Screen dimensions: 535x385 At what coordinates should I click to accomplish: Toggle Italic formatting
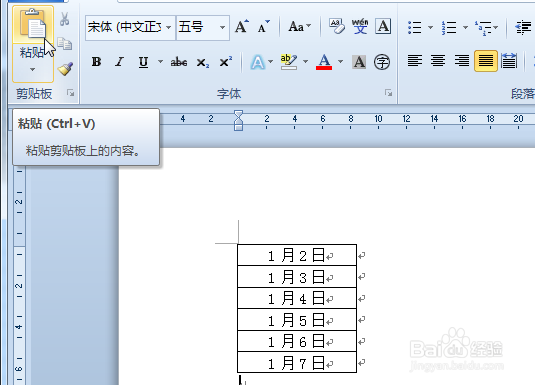pyautogui.click(x=119, y=62)
